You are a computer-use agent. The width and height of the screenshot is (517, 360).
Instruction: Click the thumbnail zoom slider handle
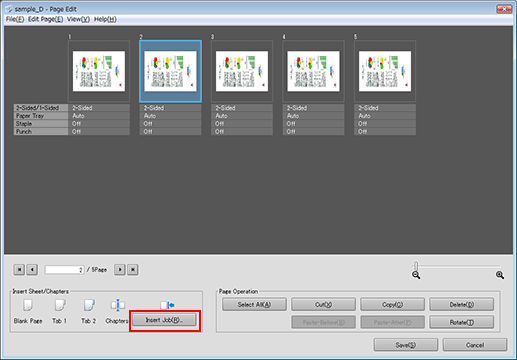(x=416, y=266)
